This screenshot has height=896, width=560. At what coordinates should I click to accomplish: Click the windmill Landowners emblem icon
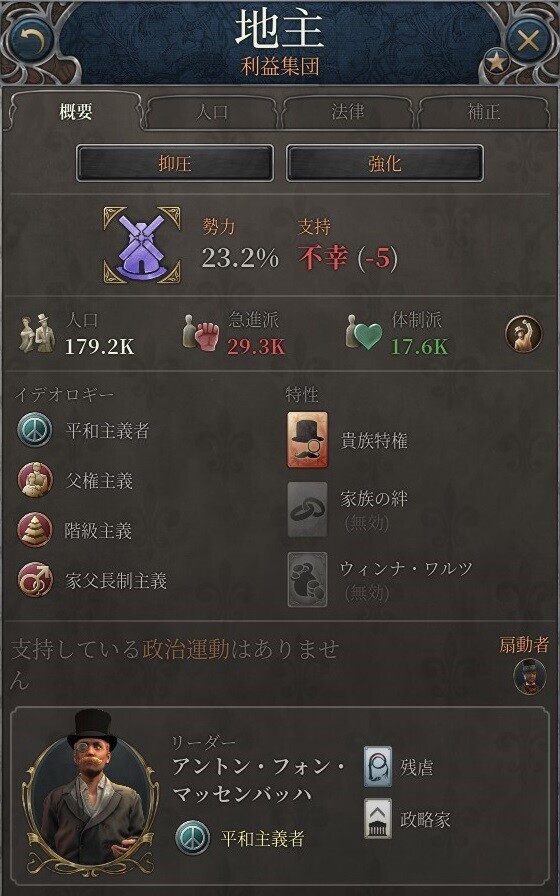coord(142,245)
